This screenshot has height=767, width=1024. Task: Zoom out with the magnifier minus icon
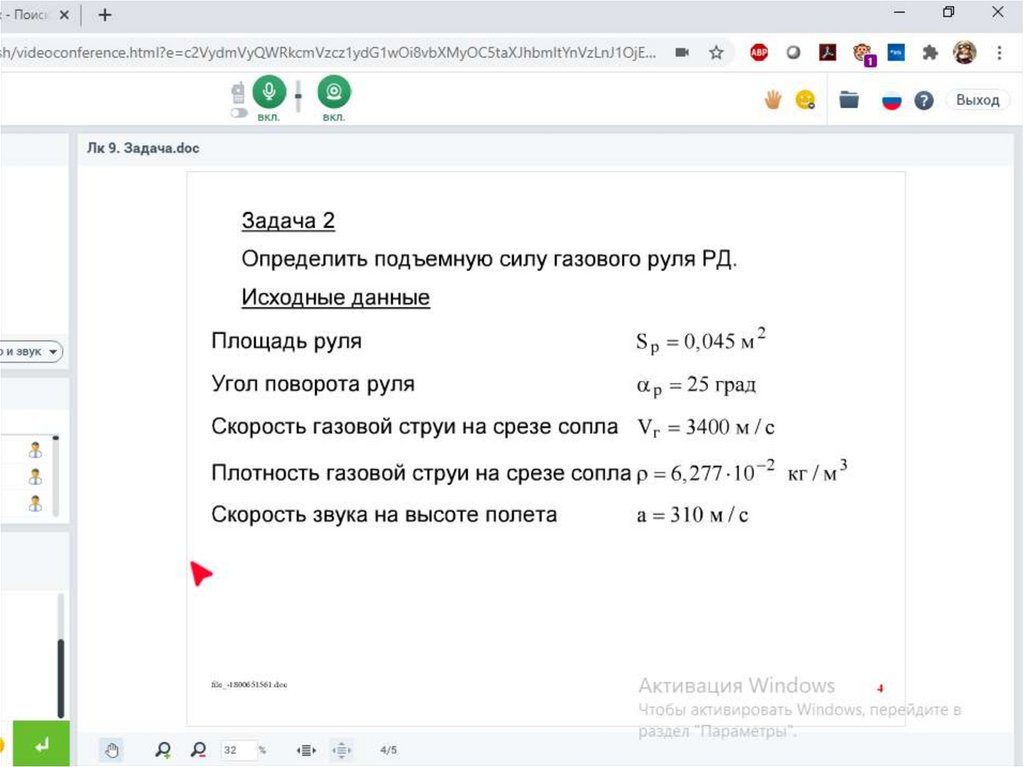[x=199, y=749]
